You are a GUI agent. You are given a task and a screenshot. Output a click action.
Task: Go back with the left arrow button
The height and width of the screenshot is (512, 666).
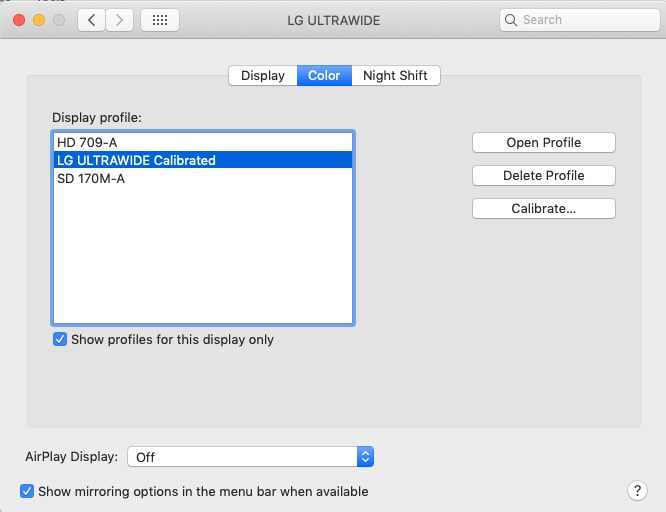[91, 20]
